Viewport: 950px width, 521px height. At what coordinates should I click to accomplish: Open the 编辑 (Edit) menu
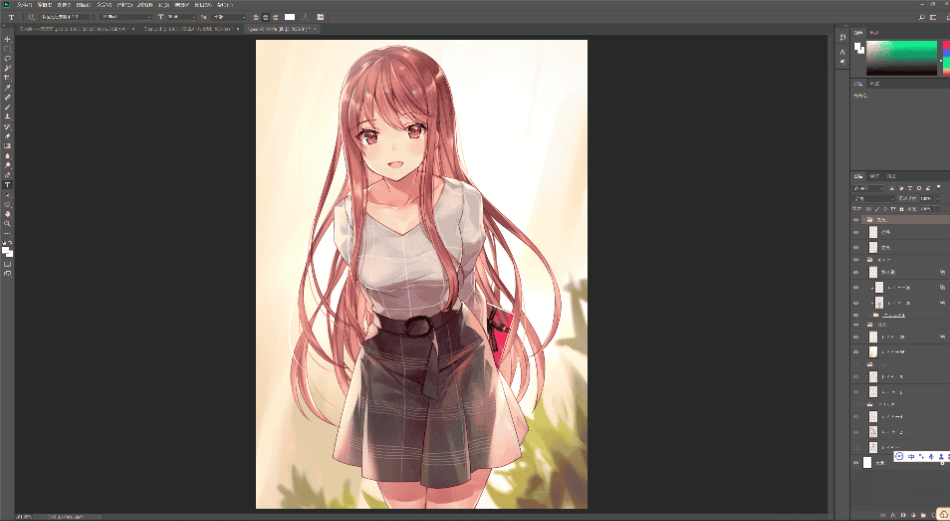click(x=44, y=4)
